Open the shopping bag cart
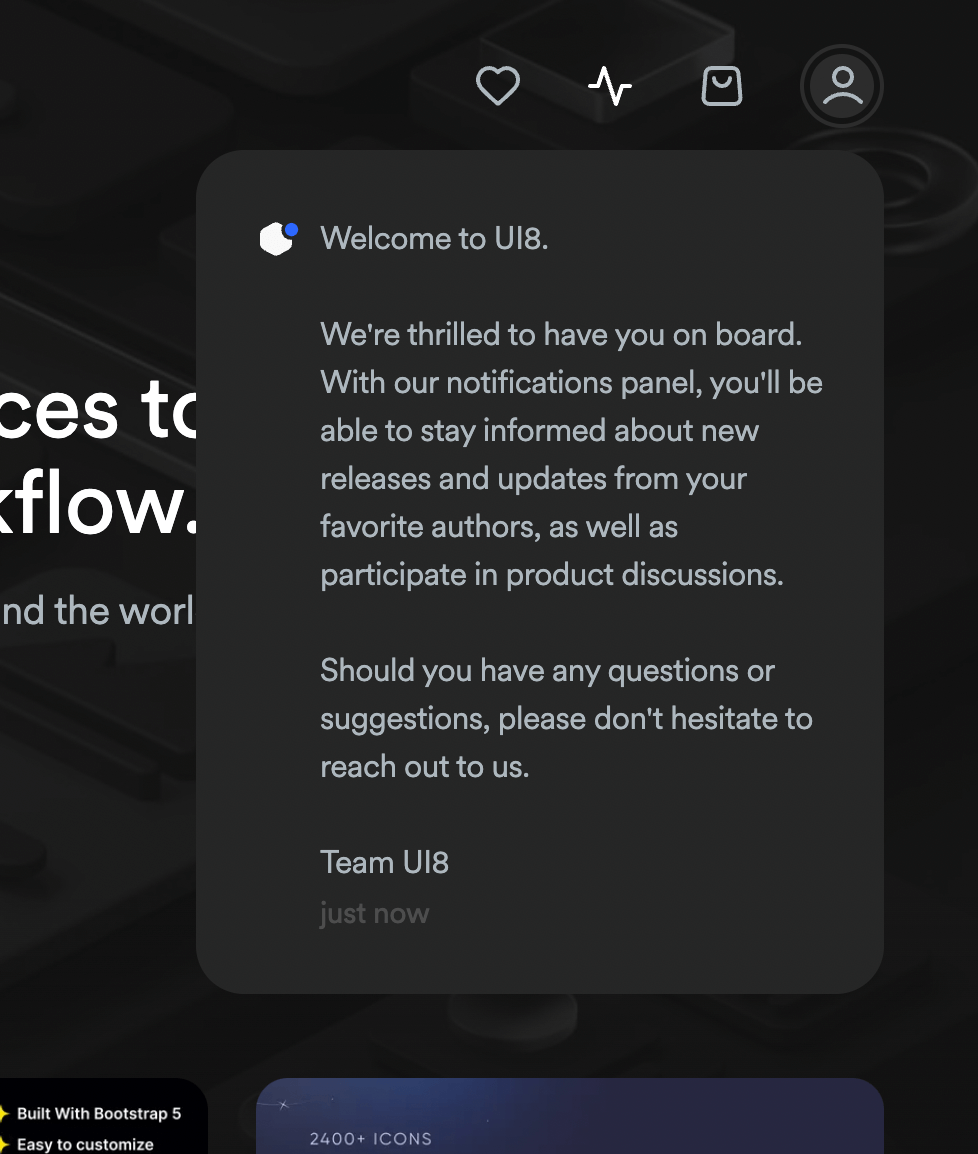This screenshot has width=978, height=1154. tap(722, 86)
